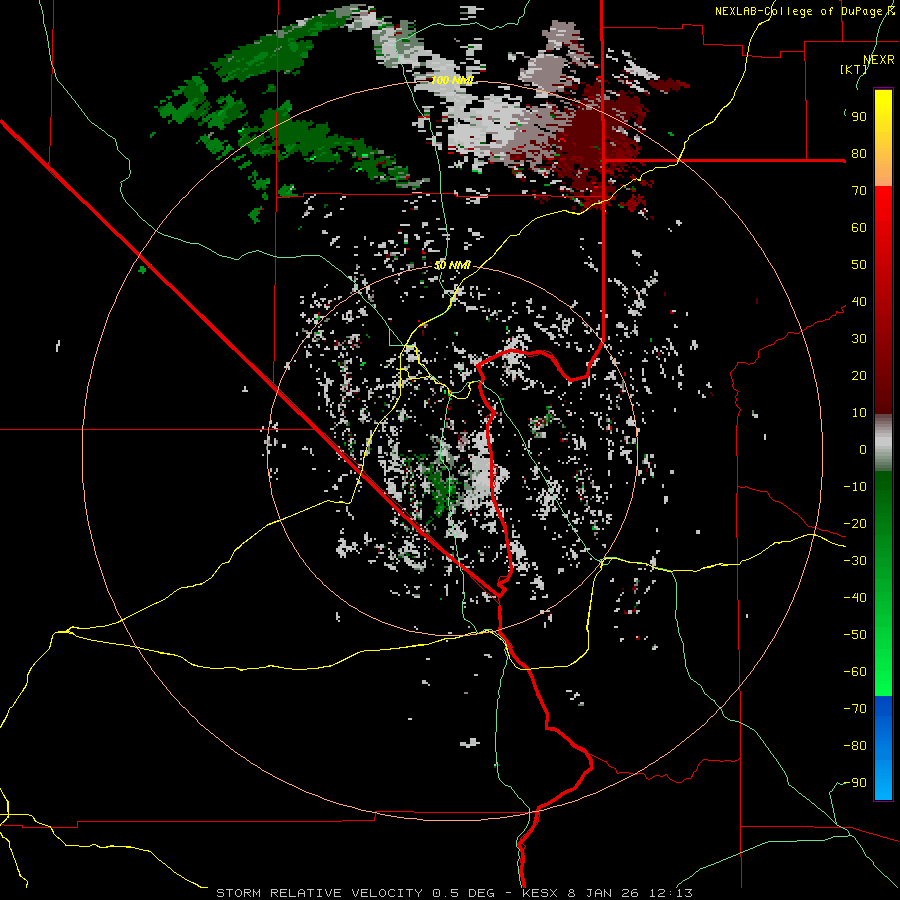Click the 30 value on the velocity scale
900x900 pixels.
(x=859, y=339)
